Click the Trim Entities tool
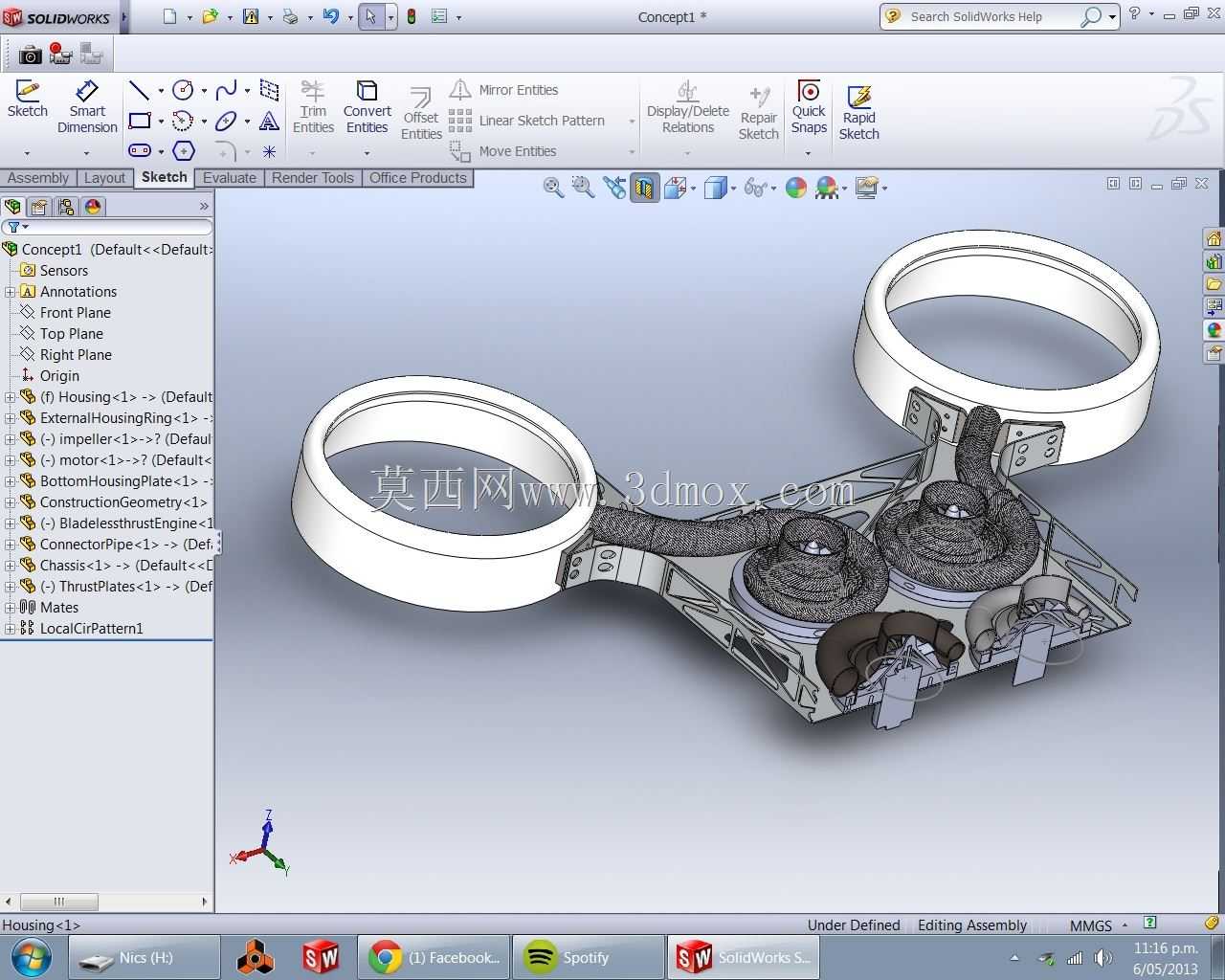 click(x=313, y=106)
